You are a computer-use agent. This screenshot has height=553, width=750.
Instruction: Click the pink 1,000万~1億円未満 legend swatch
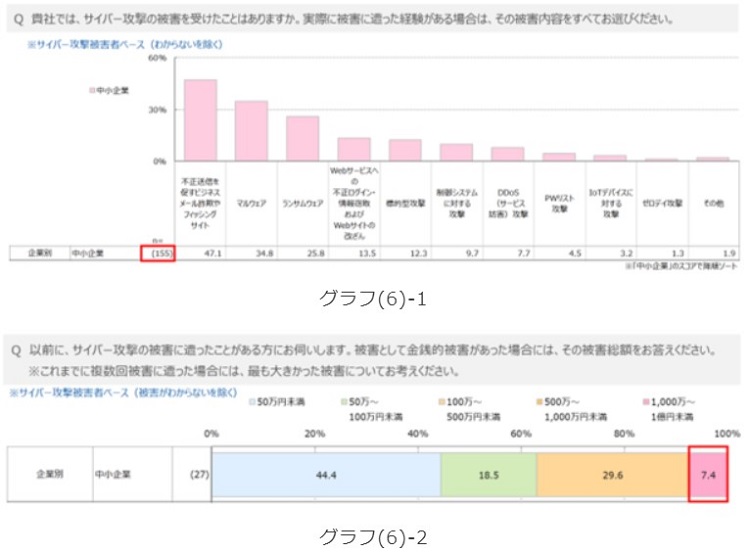click(646, 402)
